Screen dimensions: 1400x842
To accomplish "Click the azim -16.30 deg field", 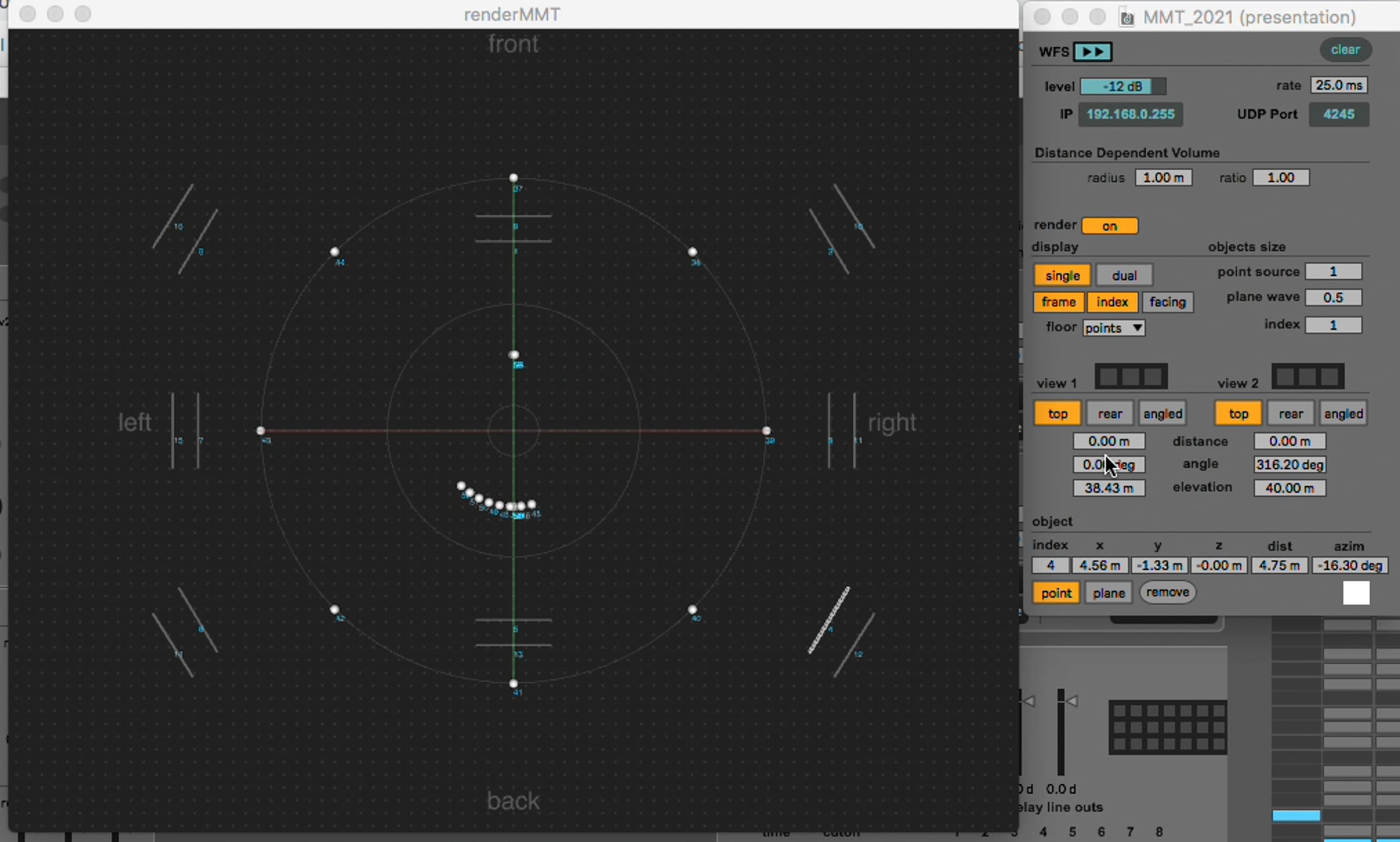I will pos(1350,566).
